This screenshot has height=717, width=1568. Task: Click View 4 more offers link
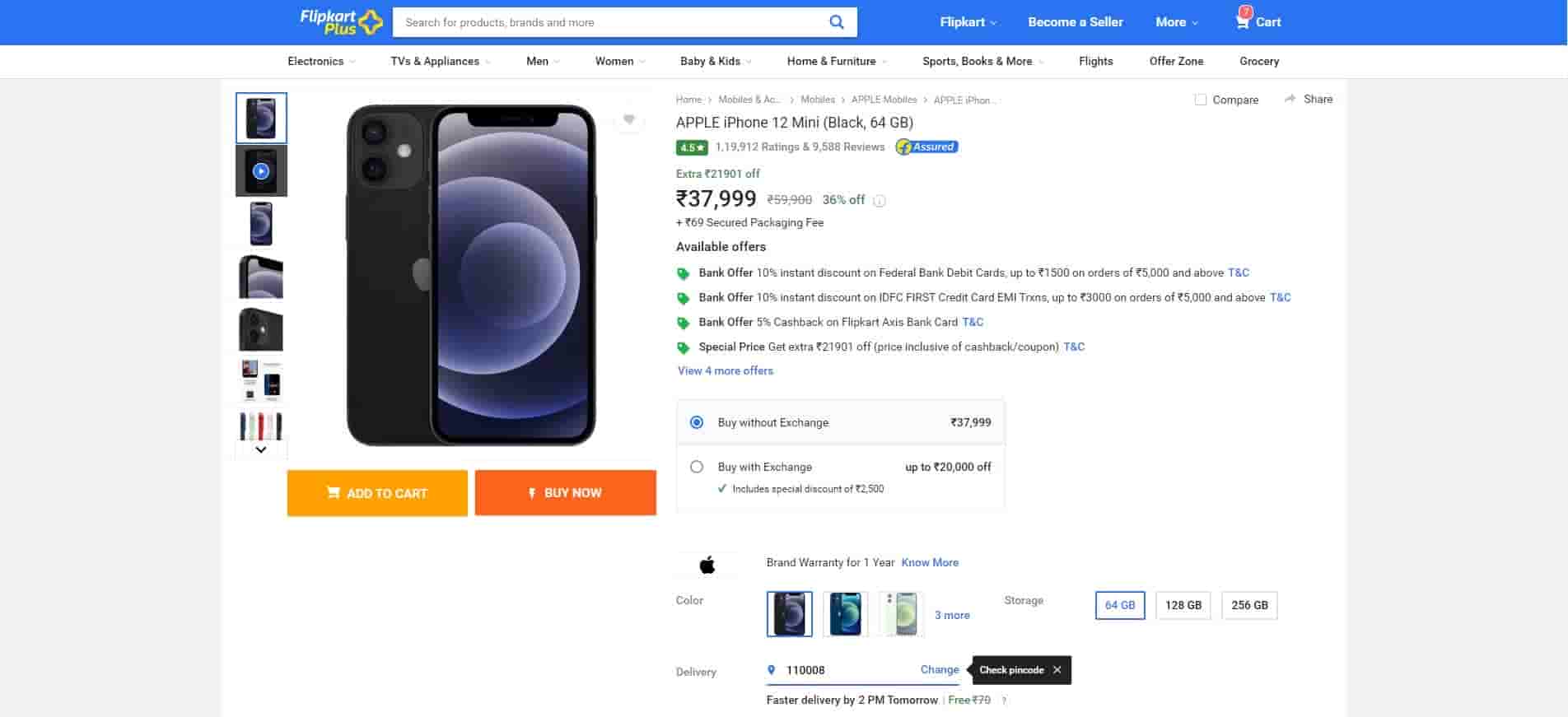pos(725,371)
